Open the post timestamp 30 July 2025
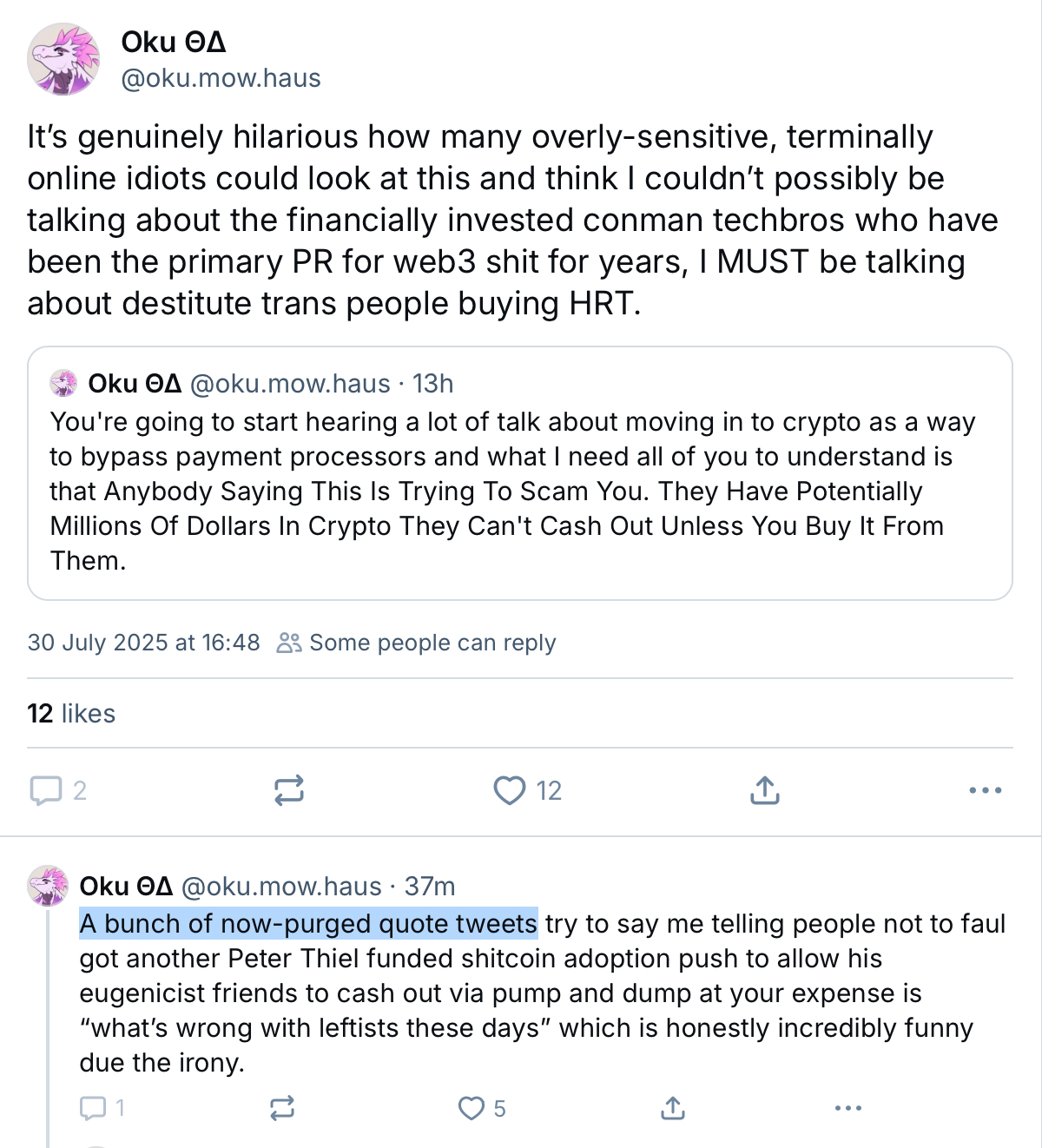The width and height of the screenshot is (1042, 1148). (x=143, y=643)
